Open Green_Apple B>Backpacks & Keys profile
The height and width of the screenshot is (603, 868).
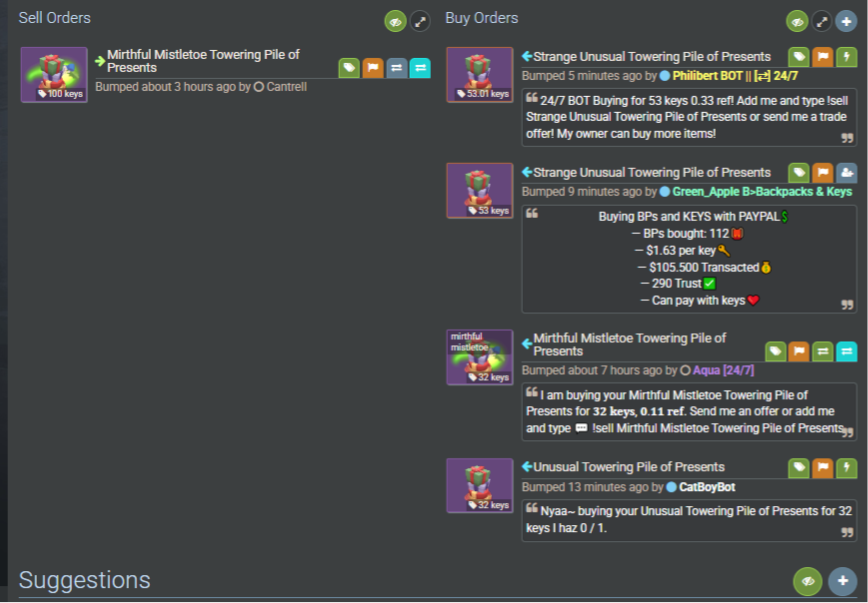click(762, 192)
